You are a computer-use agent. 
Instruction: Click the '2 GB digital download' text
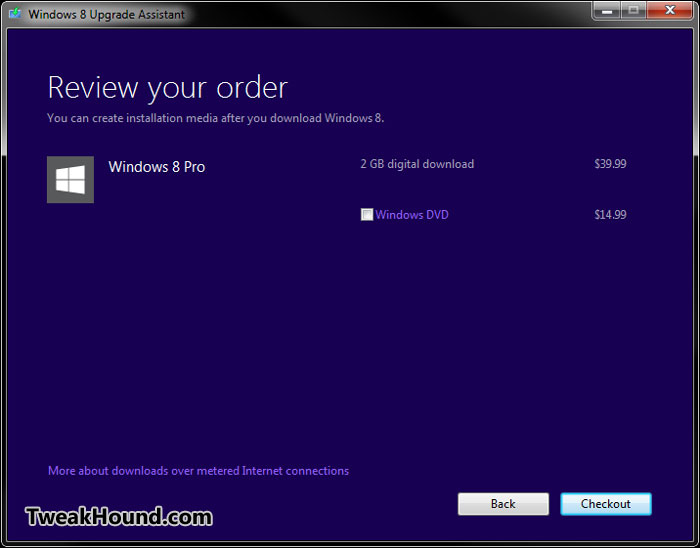(x=417, y=164)
